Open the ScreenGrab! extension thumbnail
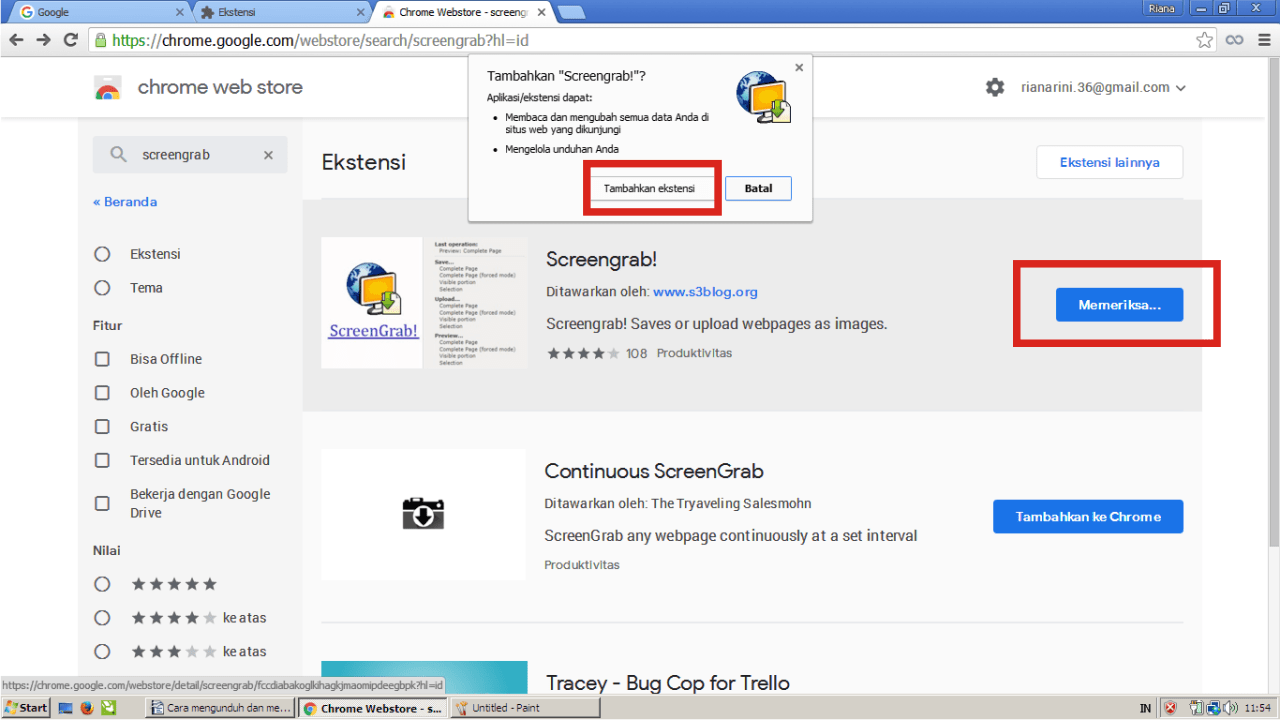Image resolution: width=1280 pixels, height=720 pixels. tap(424, 303)
